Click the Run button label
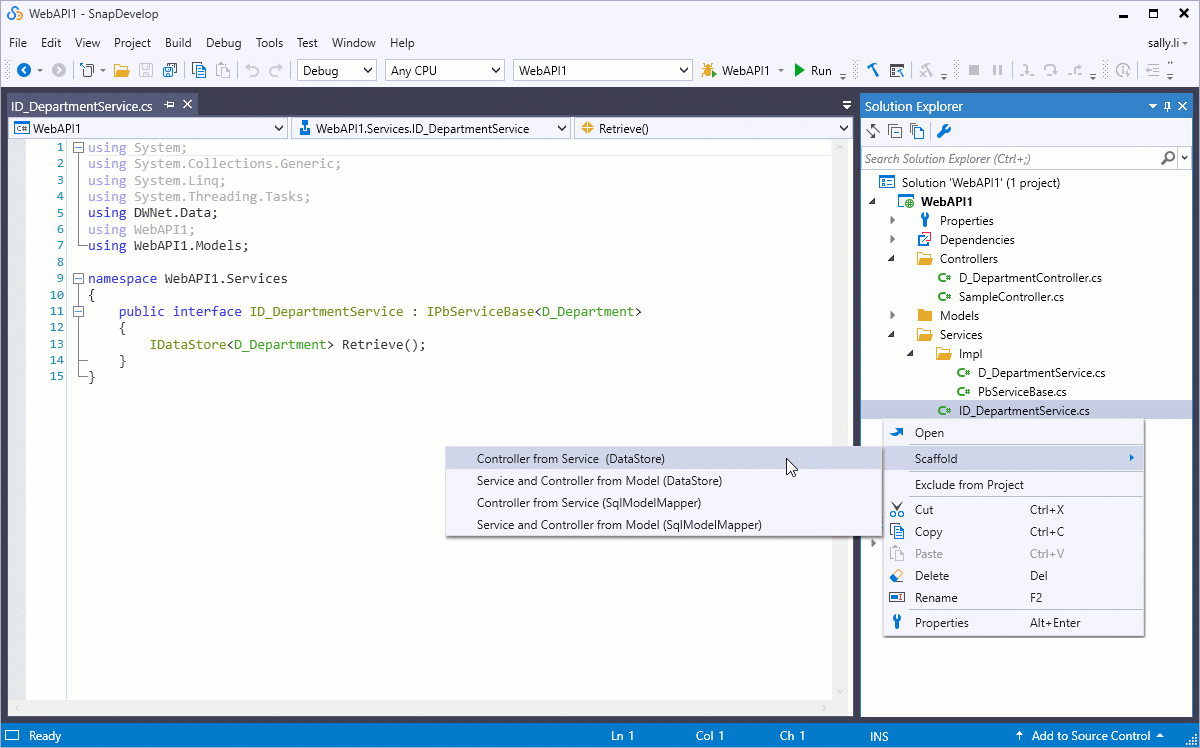The height and width of the screenshot is (748, 1200). pyautogui.click(x=821, y=70)
